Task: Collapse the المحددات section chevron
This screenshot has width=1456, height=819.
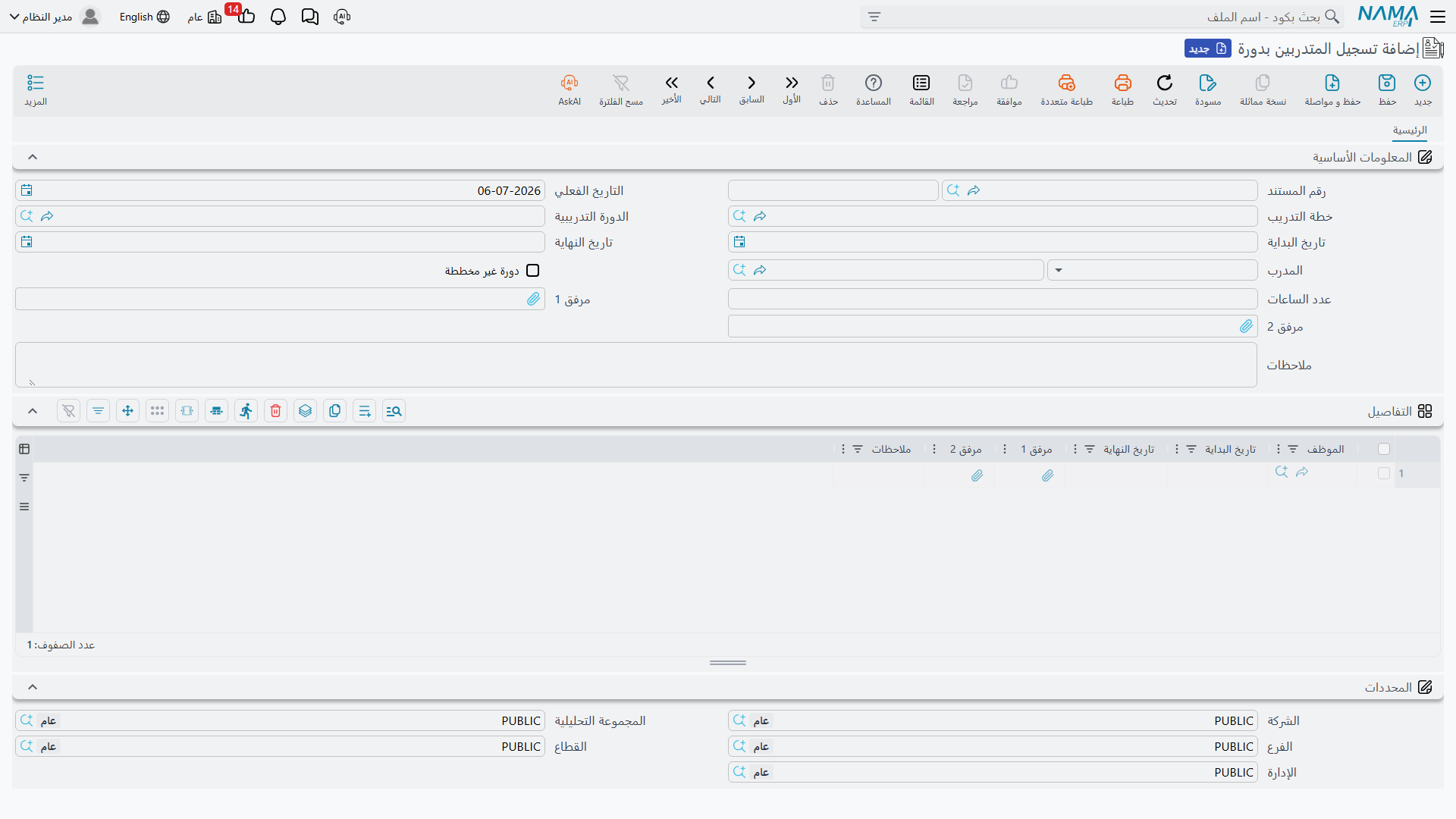Action: [x=33, y=687]
